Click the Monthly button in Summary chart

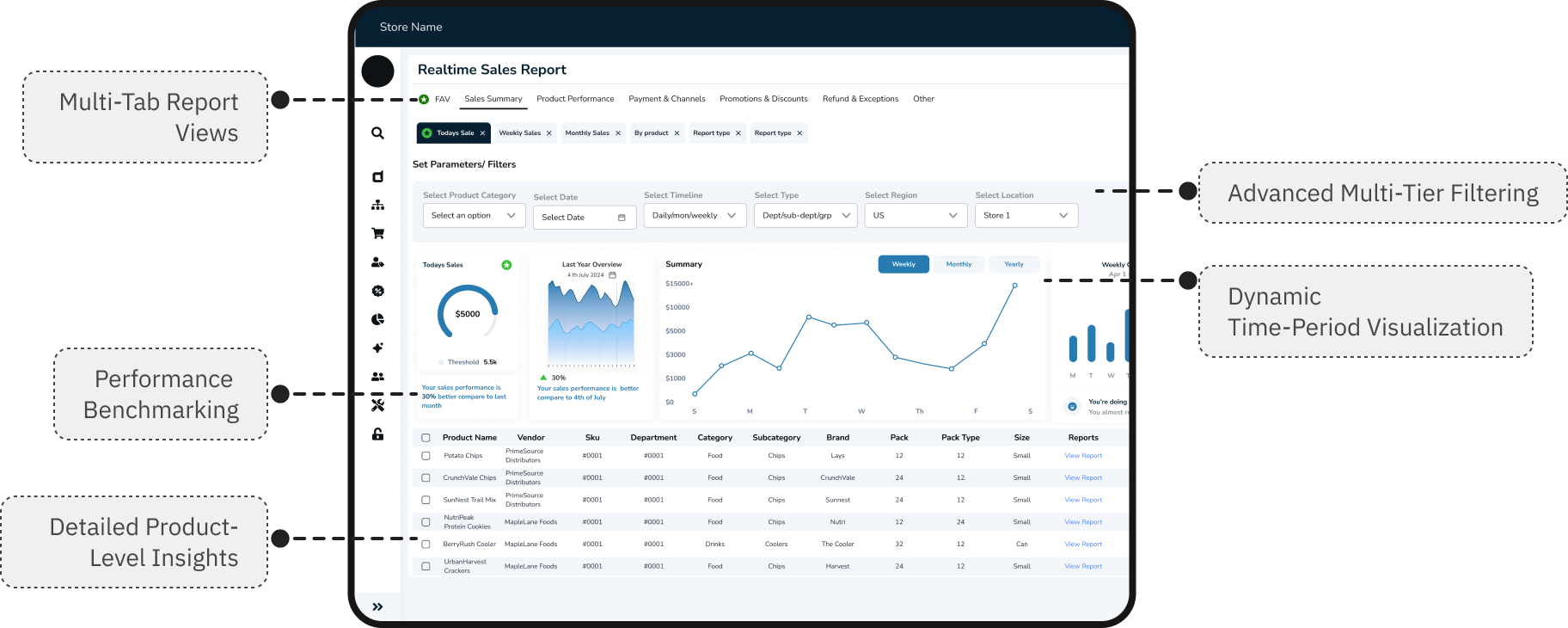(959, 264)
